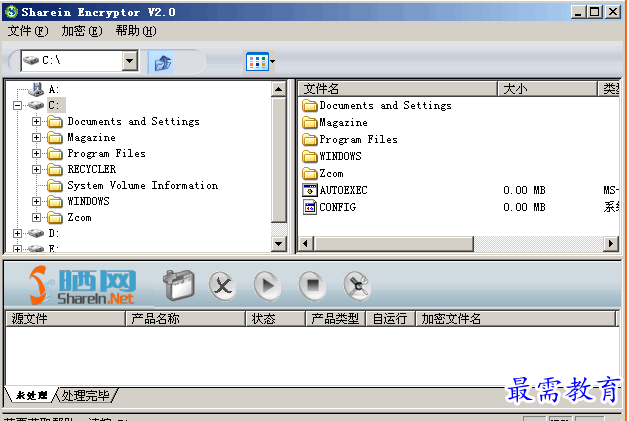Switch to the 处理完毕 tab
The width and height of the screenshot is (629, 421).
[x=85, y=396]
